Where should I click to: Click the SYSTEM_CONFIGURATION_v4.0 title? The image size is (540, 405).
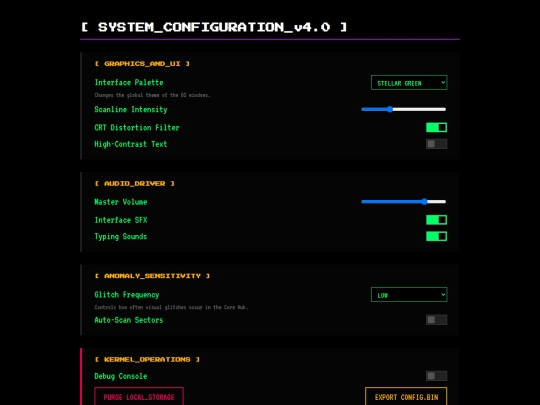(x=214, y=27)
